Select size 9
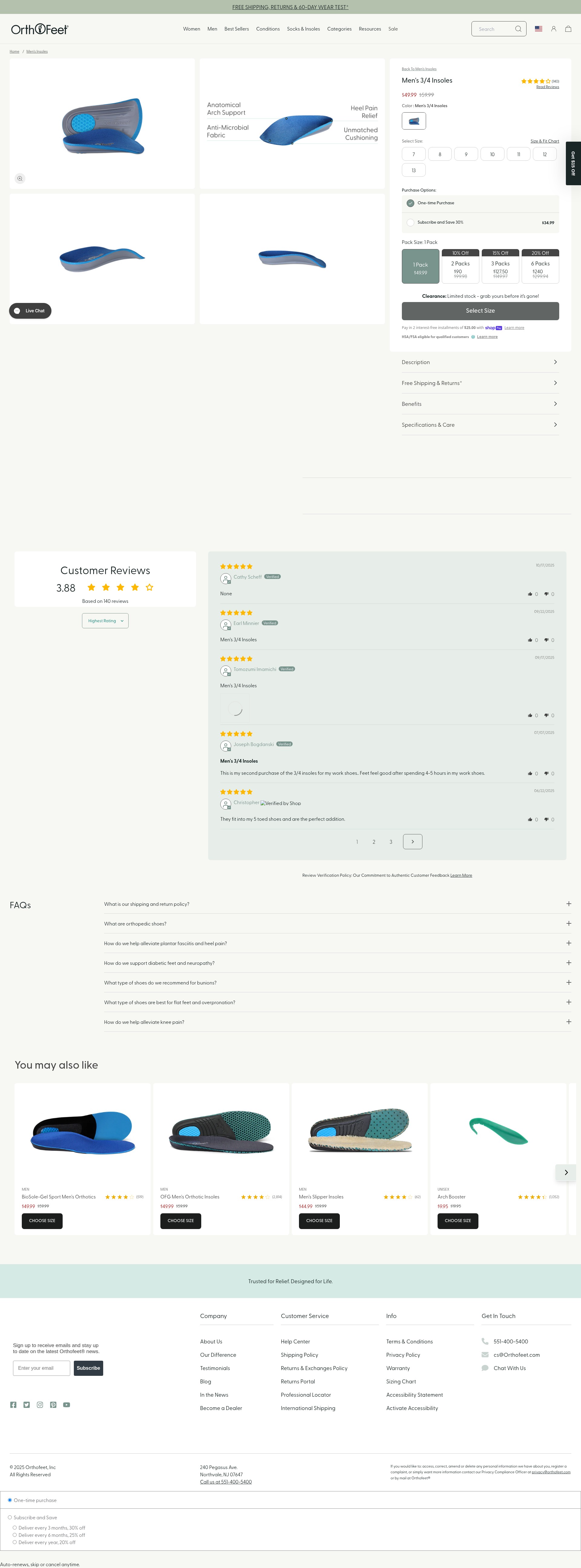This screenshot has width=581, height=1568. click(x=466, y=154)
